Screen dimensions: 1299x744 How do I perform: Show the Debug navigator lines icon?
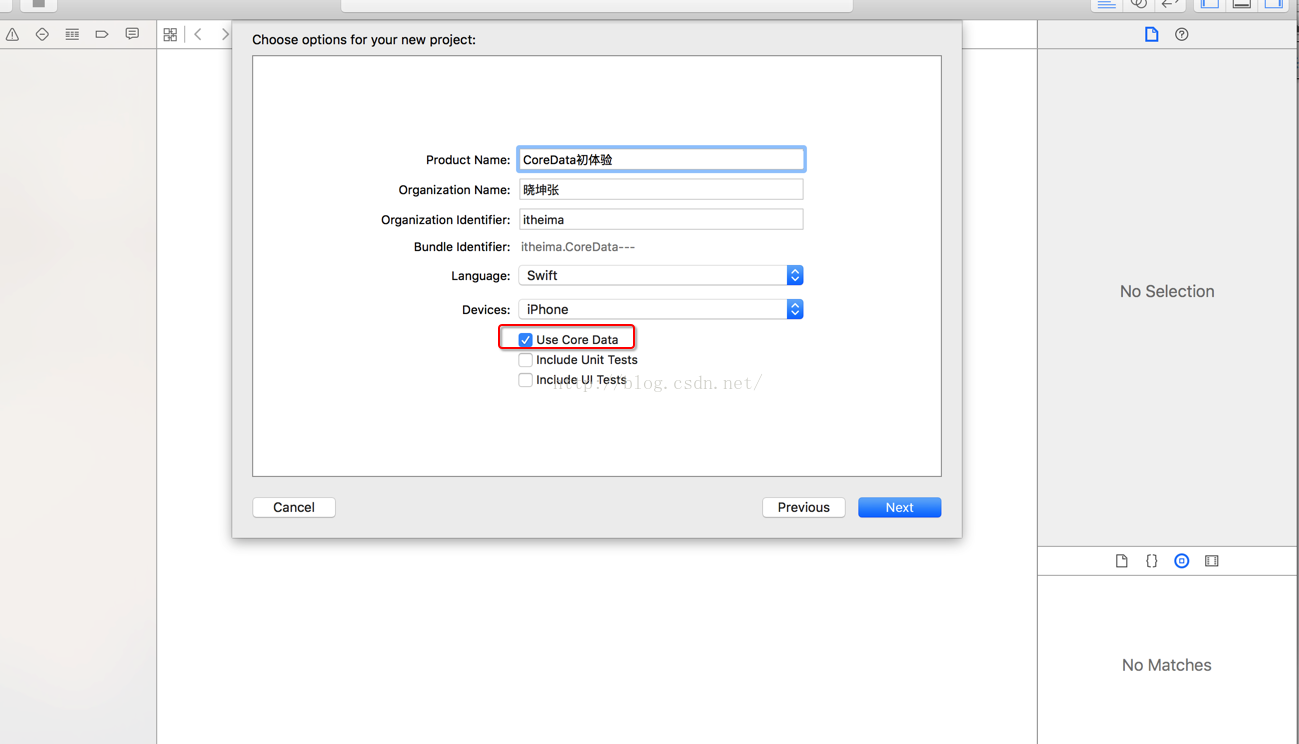72,35
